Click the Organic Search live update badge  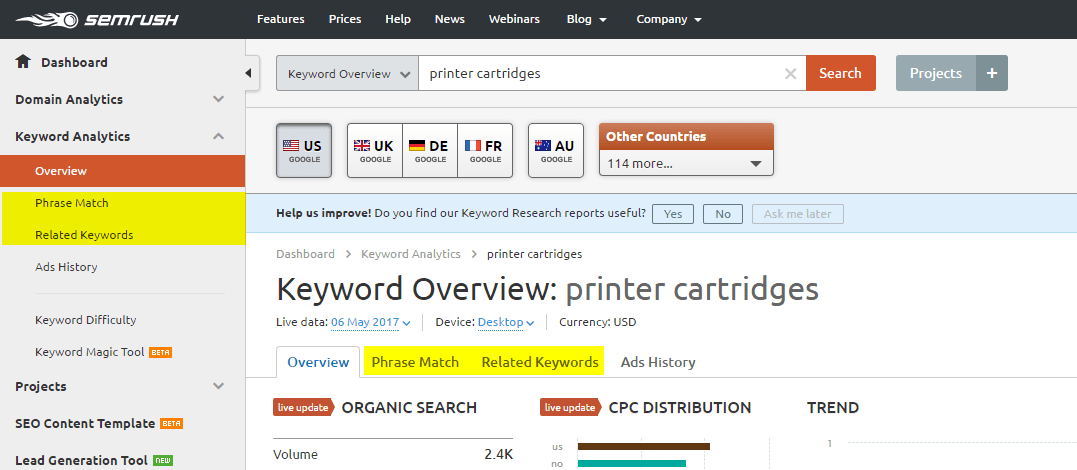click(x=303, y=407)
